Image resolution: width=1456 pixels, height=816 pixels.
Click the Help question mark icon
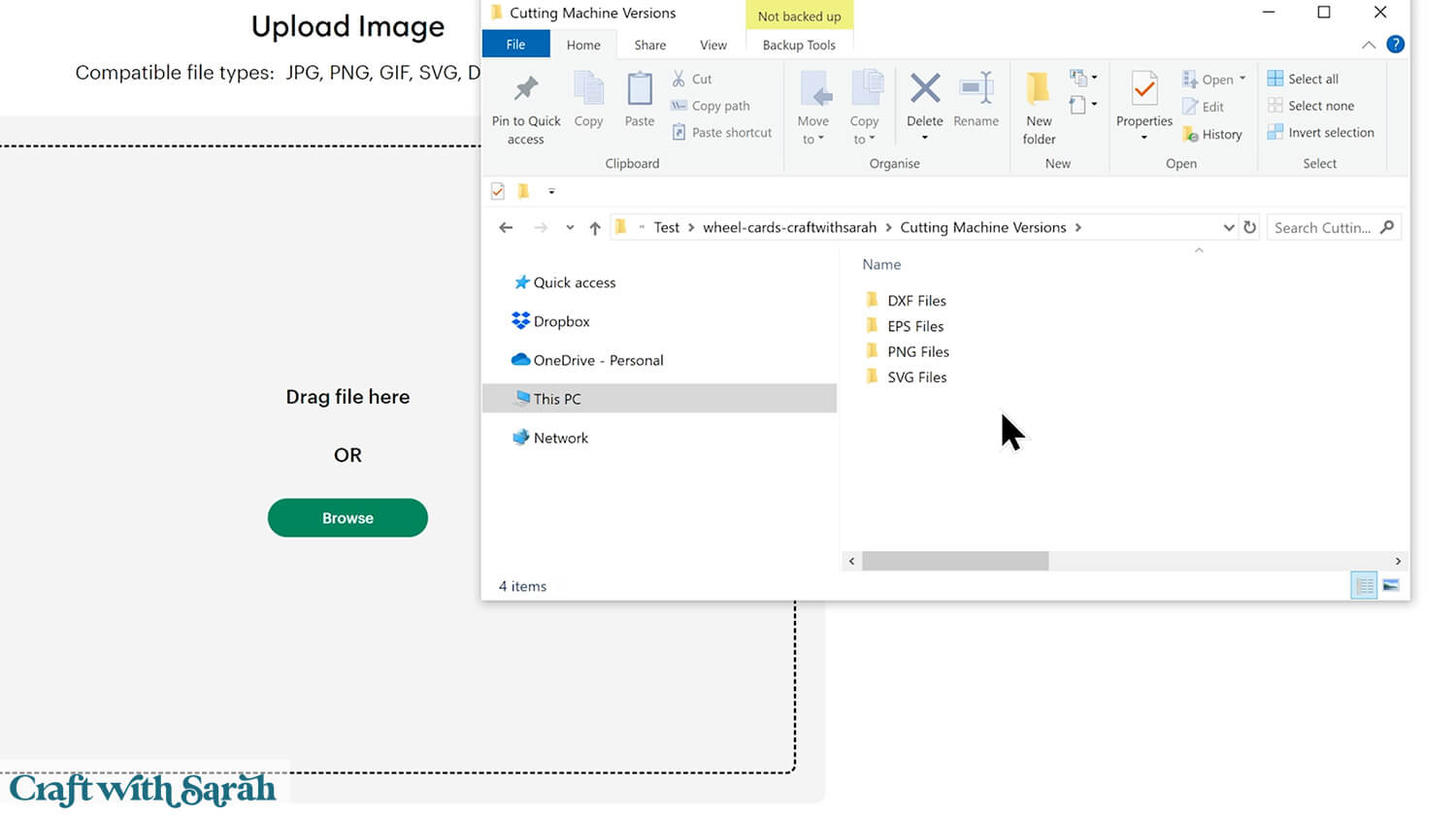[x=1395, y=45]
